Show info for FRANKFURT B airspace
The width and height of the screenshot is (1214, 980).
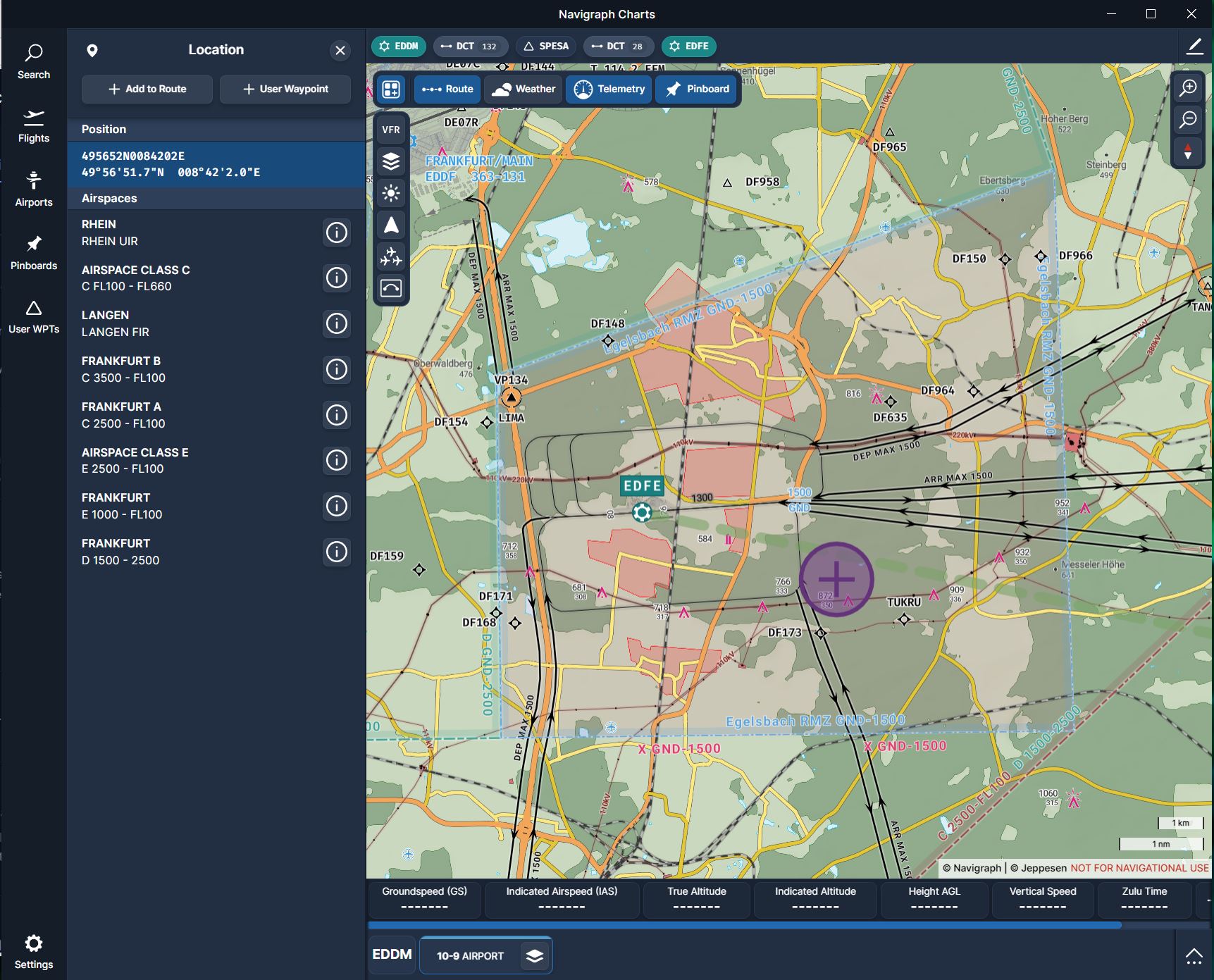pyautogui.click(x=337, y=369)
